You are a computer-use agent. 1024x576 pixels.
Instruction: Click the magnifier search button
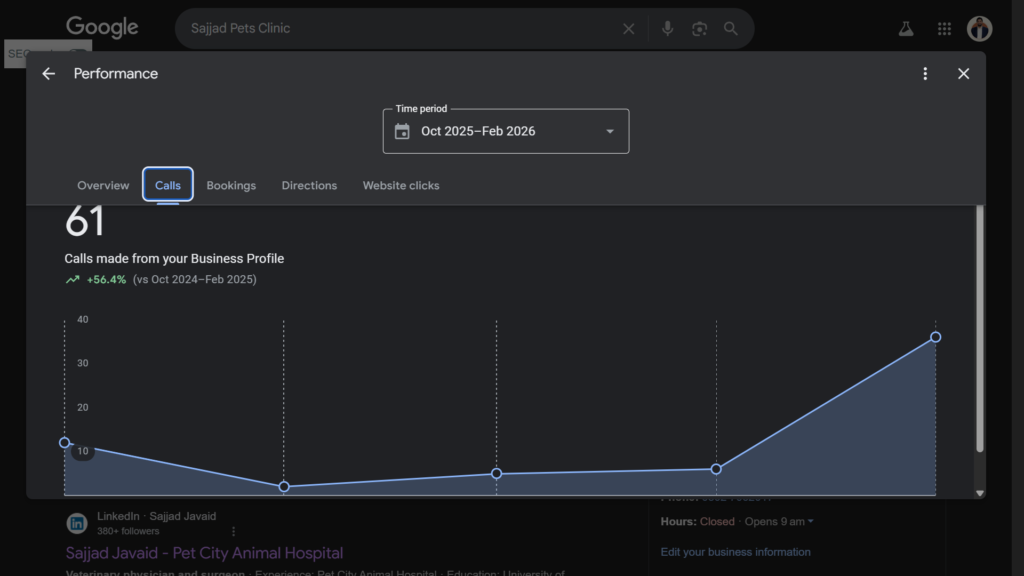click(x=731, y=29)
